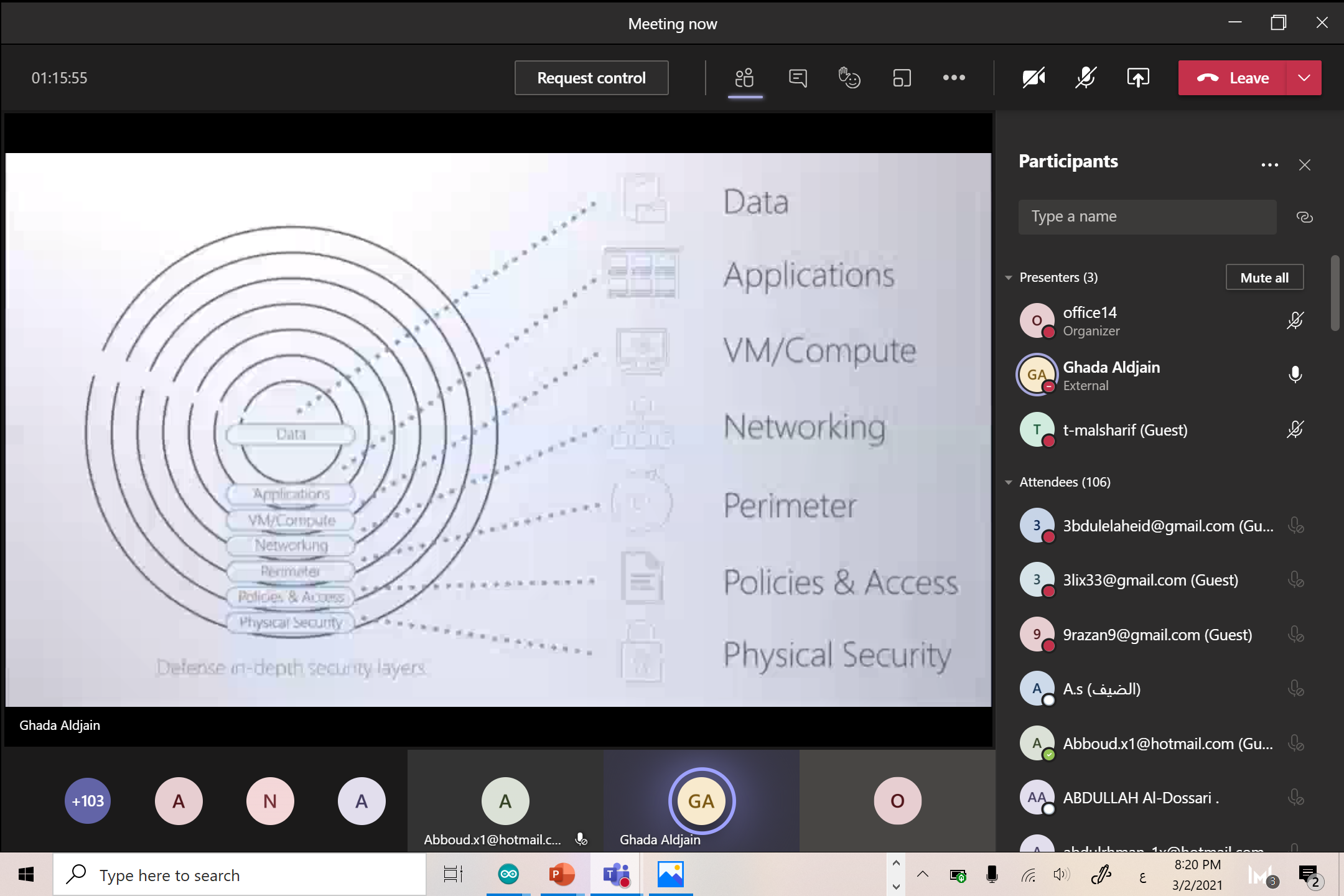Click the raise hand reactions icon
Screen dimensions: 1344x896
849,78
